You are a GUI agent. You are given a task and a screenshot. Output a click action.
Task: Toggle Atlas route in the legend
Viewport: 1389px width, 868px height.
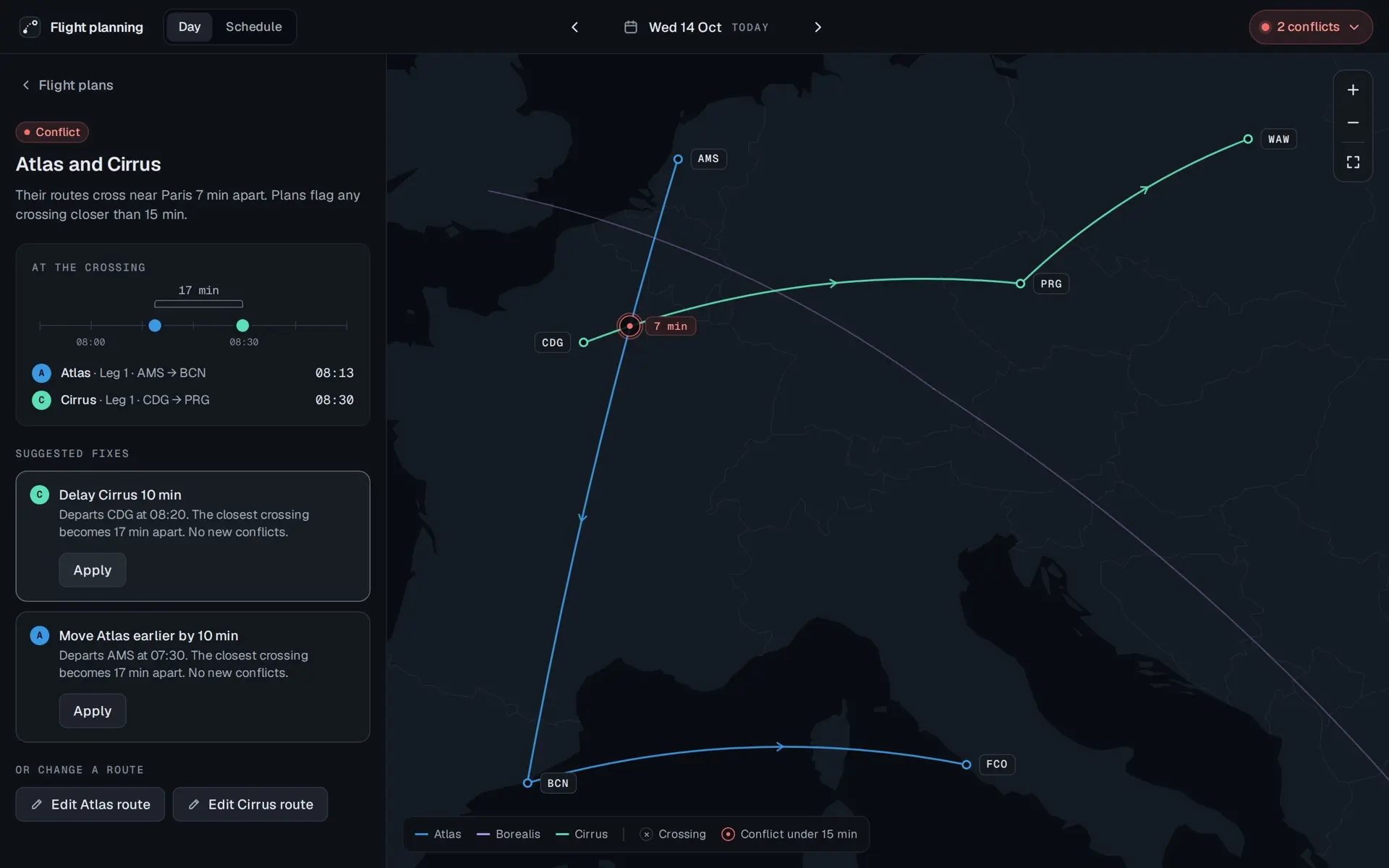pos(438,834)
